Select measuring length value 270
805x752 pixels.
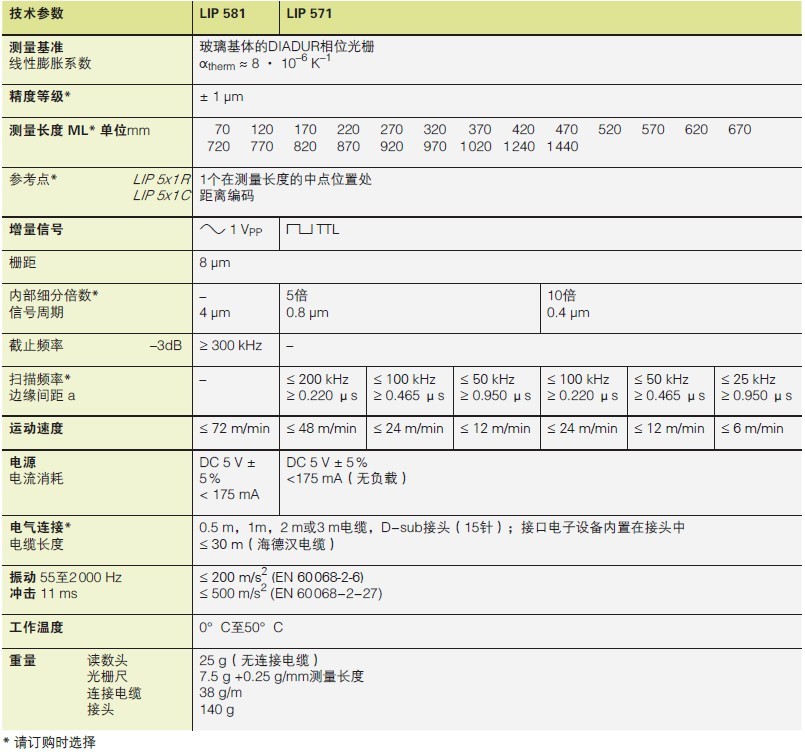(x=391, y=129)
